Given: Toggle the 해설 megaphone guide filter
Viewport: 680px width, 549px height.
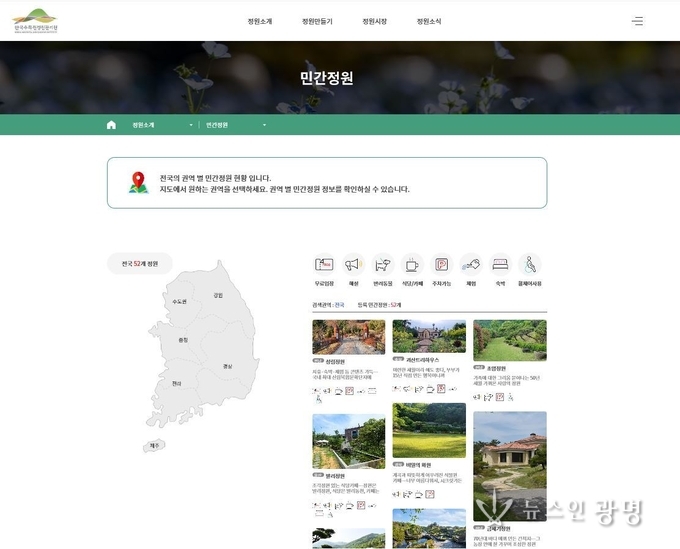Looking at the screenshot, I should coord(353,264).
